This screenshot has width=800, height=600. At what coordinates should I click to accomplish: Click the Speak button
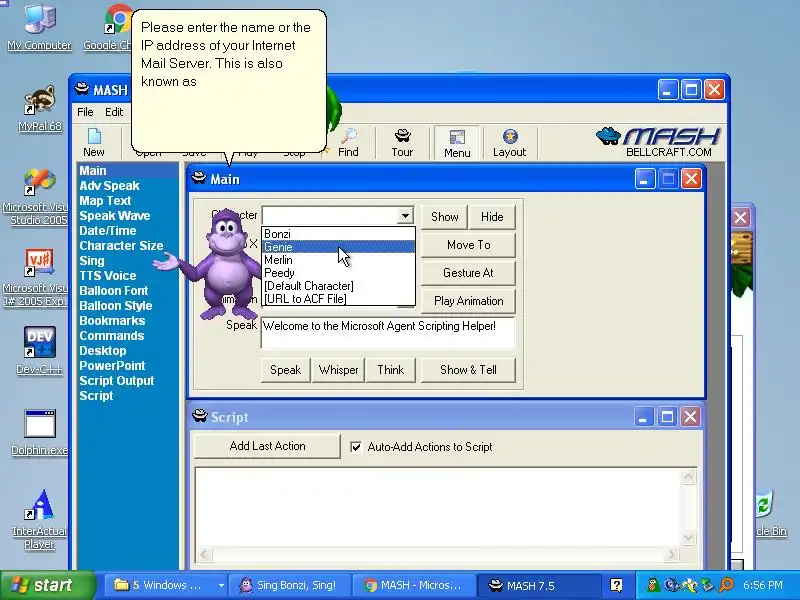286,370
